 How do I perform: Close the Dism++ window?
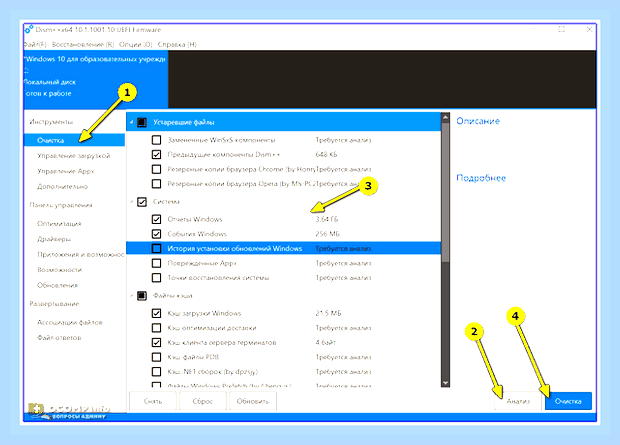coord(589,29)
